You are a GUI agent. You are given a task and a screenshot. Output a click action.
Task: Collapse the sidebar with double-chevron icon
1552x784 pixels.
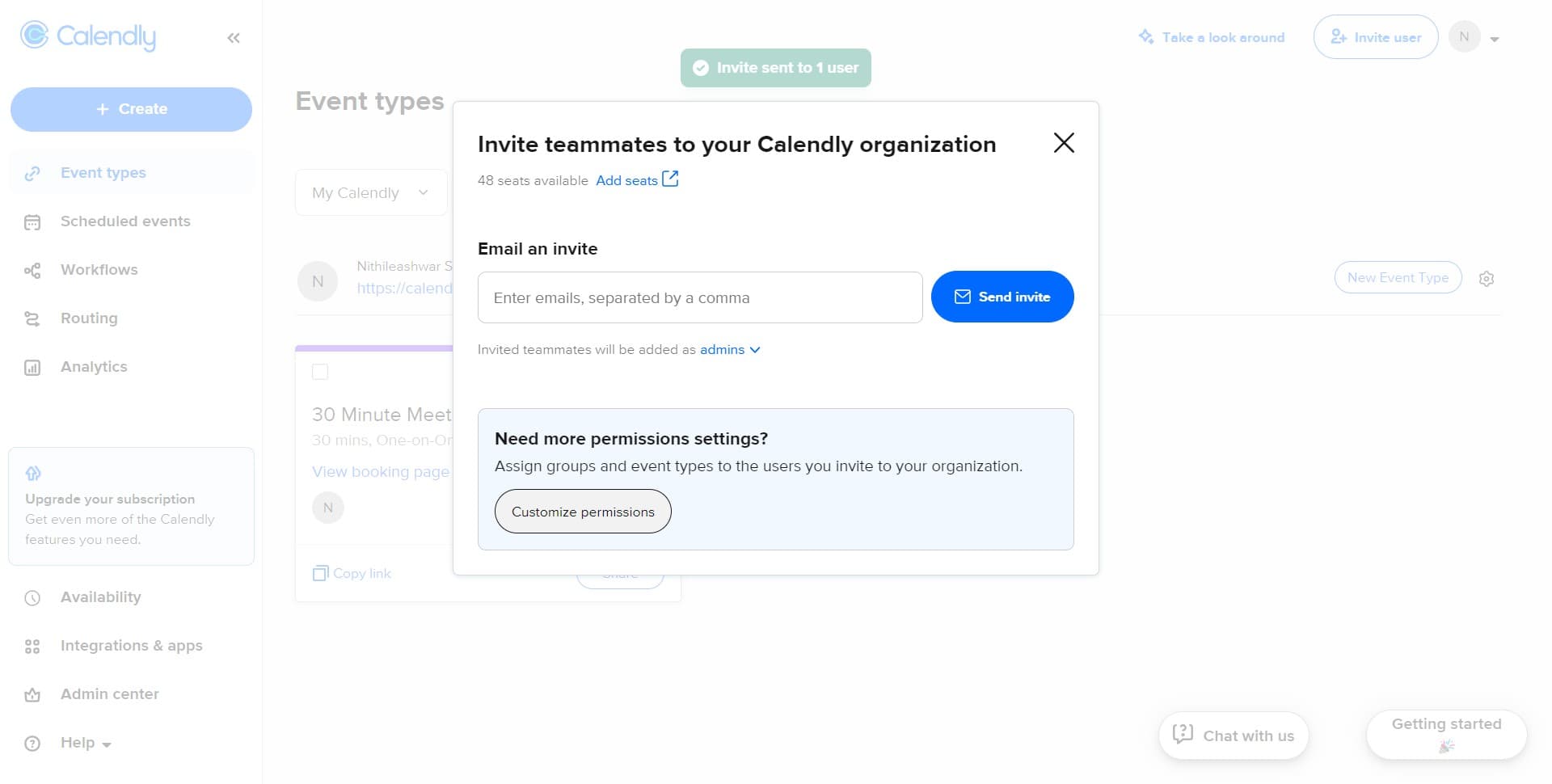coord(234,38)
